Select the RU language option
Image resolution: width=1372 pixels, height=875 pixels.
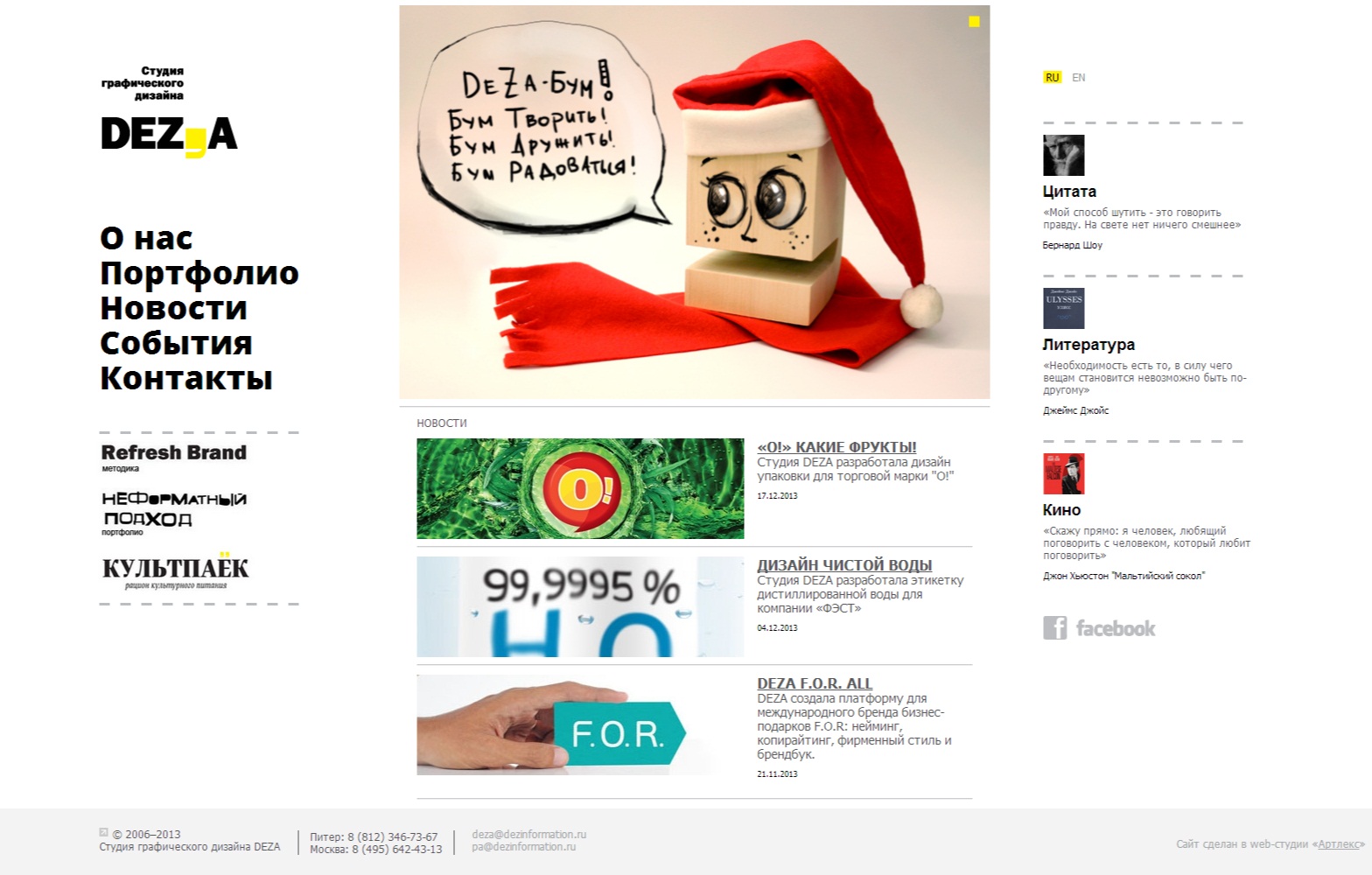pyautogui.click(x=1052, y=77)
